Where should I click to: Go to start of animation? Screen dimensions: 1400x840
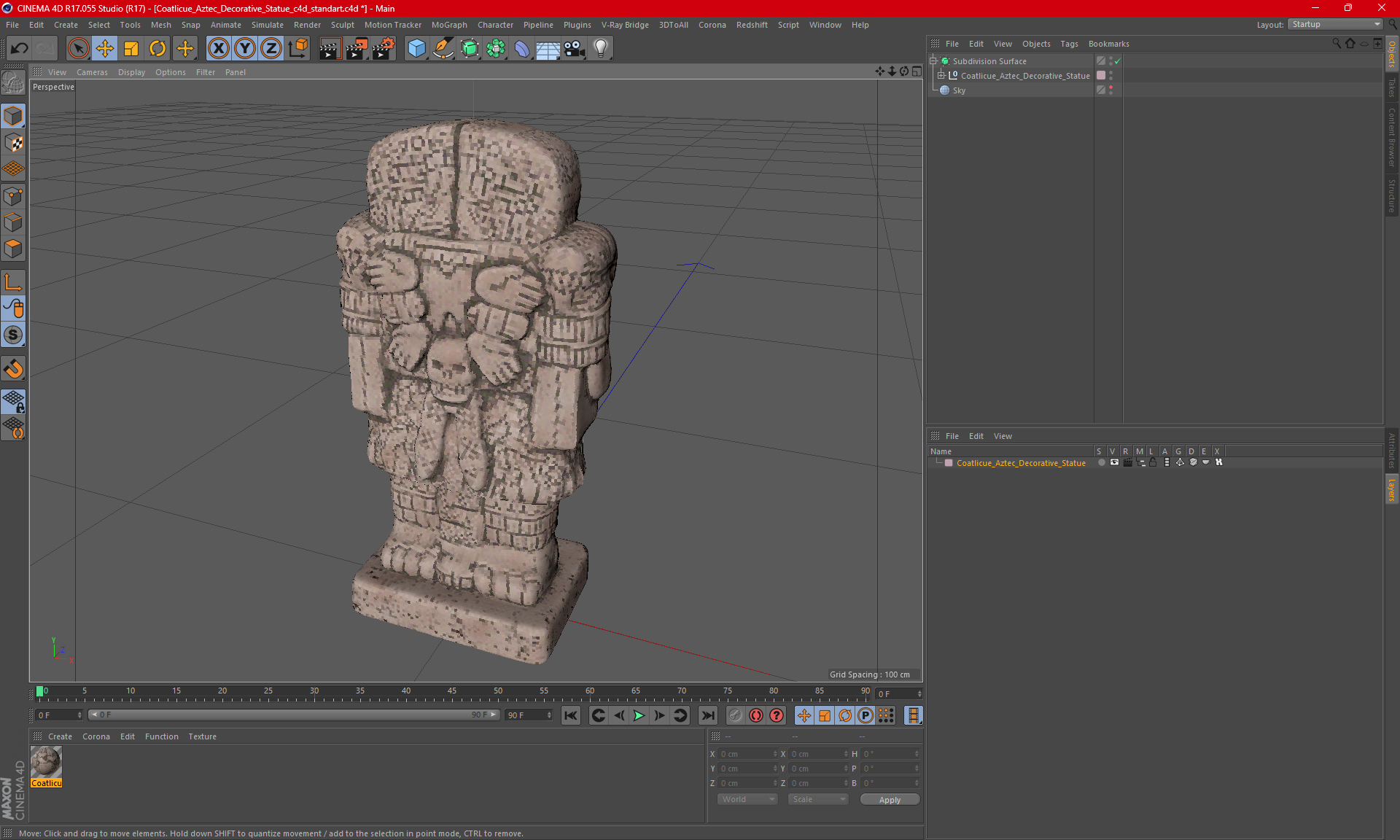click(570, 715)
